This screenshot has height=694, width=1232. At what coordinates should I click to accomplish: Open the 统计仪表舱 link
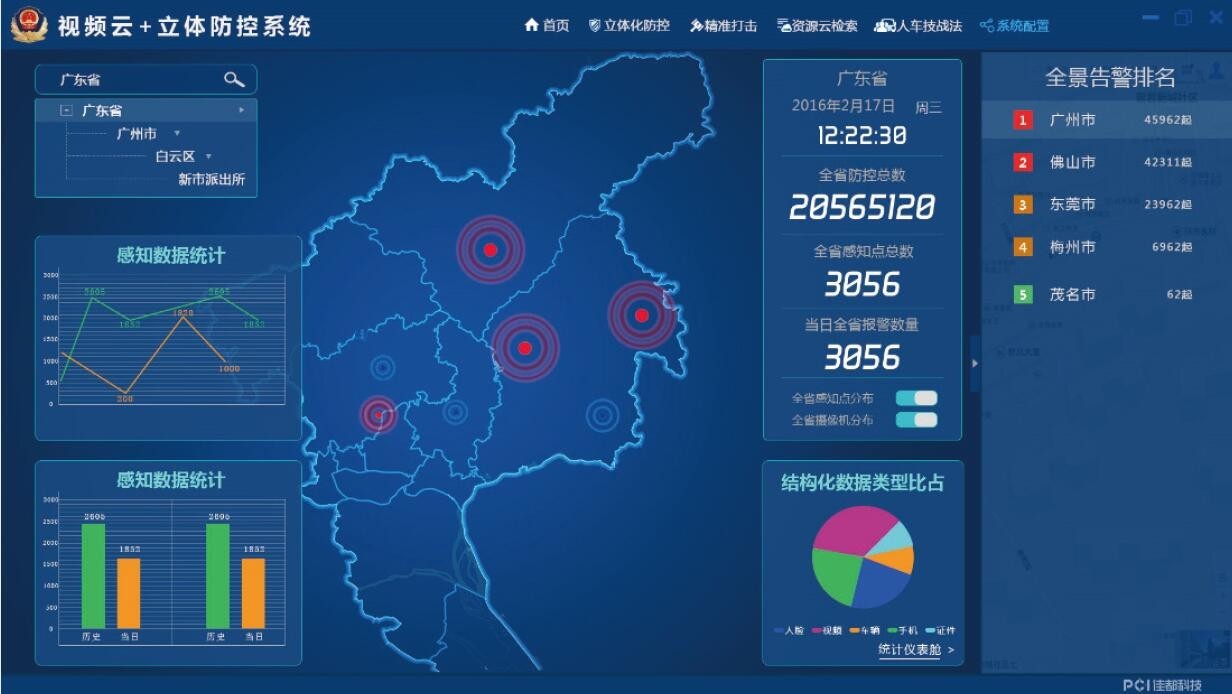tap(910, 649)
